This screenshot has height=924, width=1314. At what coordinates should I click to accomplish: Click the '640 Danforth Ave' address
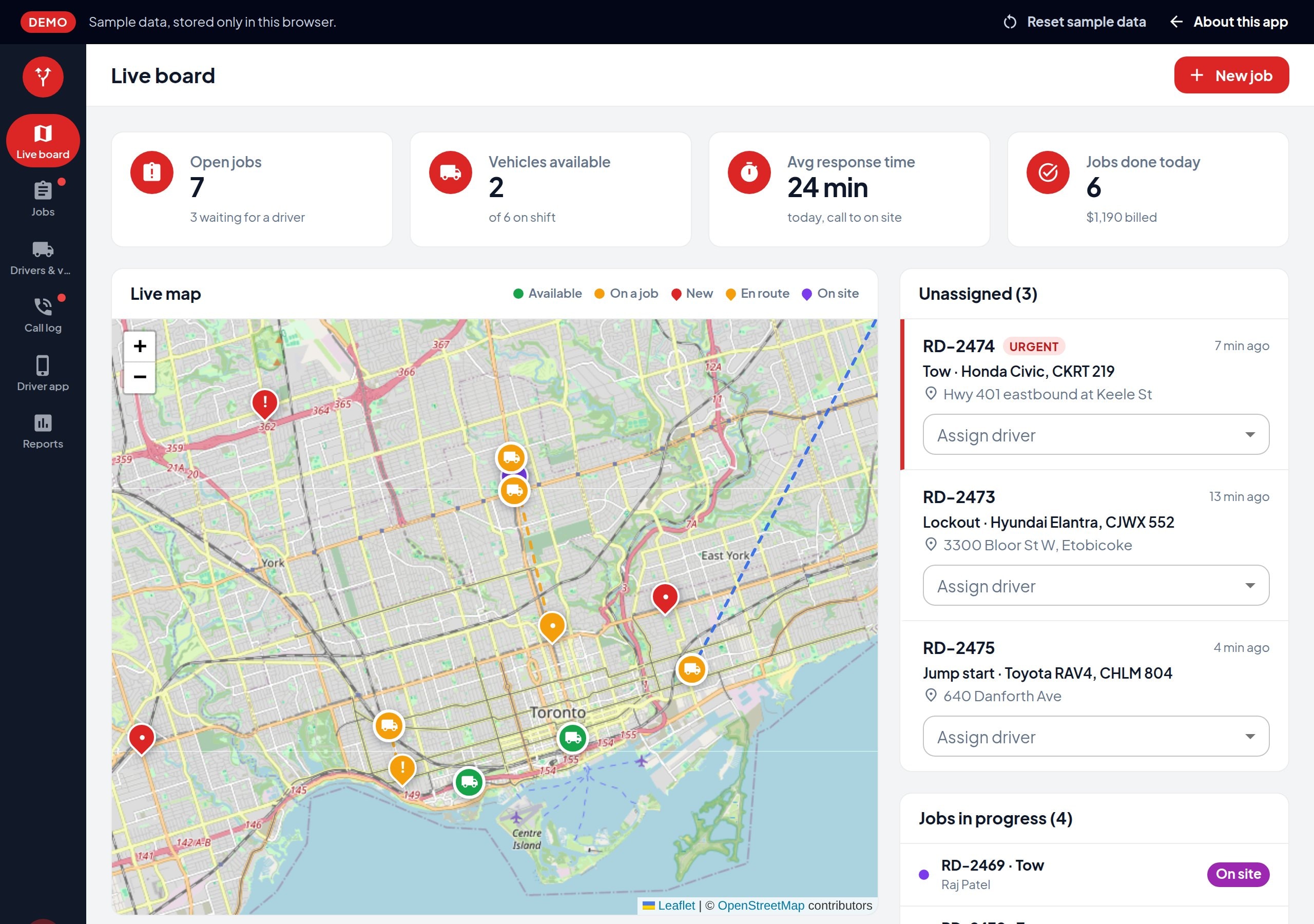(1002, 696)
